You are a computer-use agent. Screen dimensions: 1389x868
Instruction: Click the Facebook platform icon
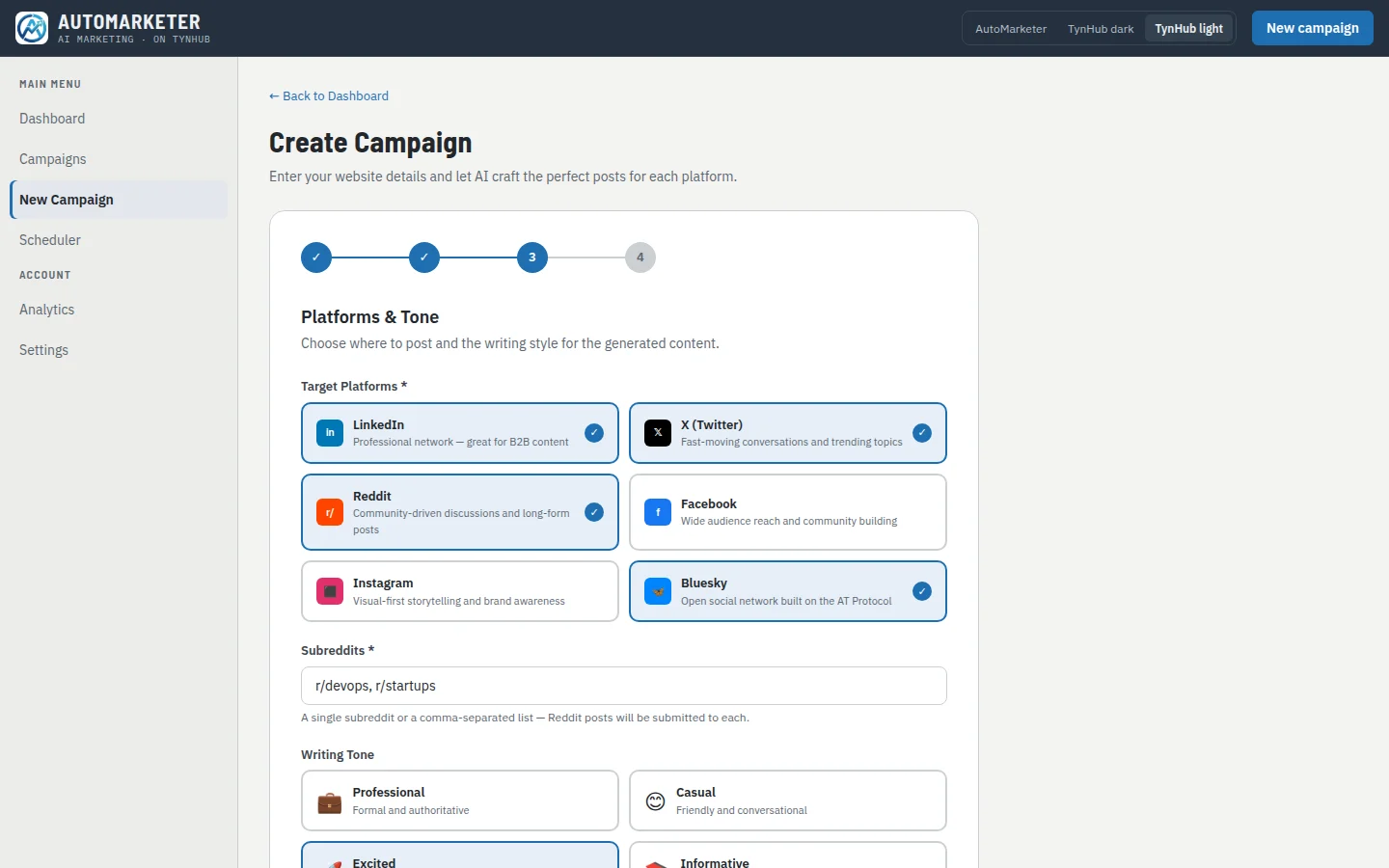658,512
